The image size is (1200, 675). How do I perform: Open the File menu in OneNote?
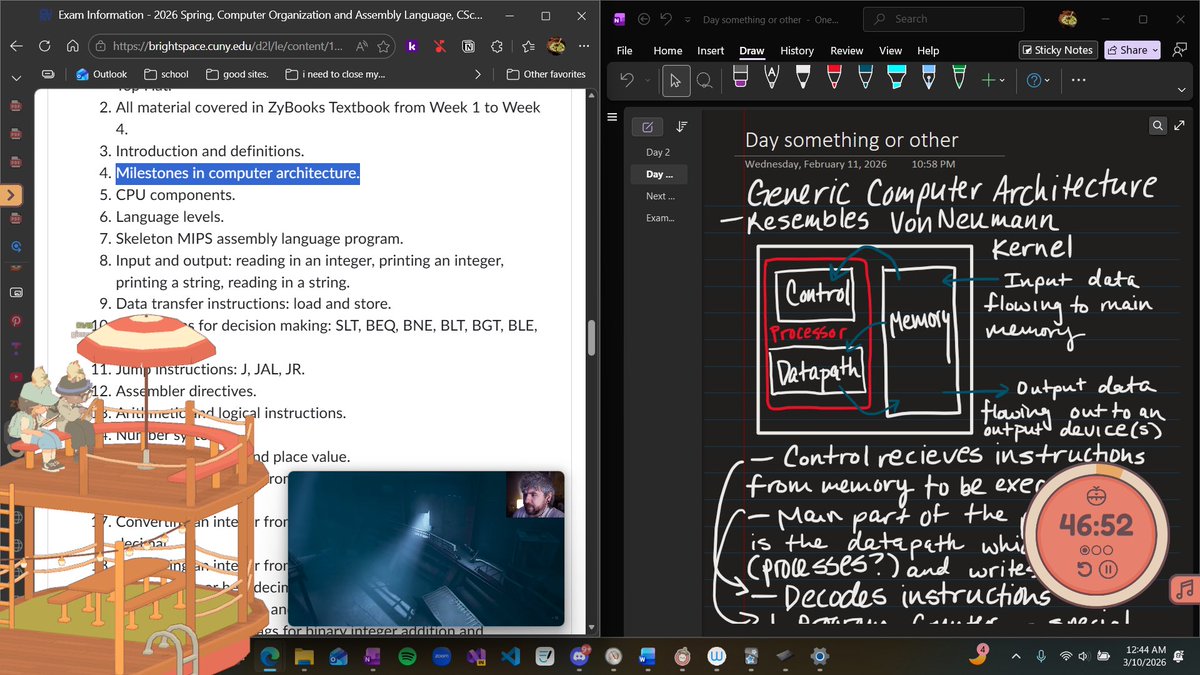pyautogui.click(x=624, y=50)
